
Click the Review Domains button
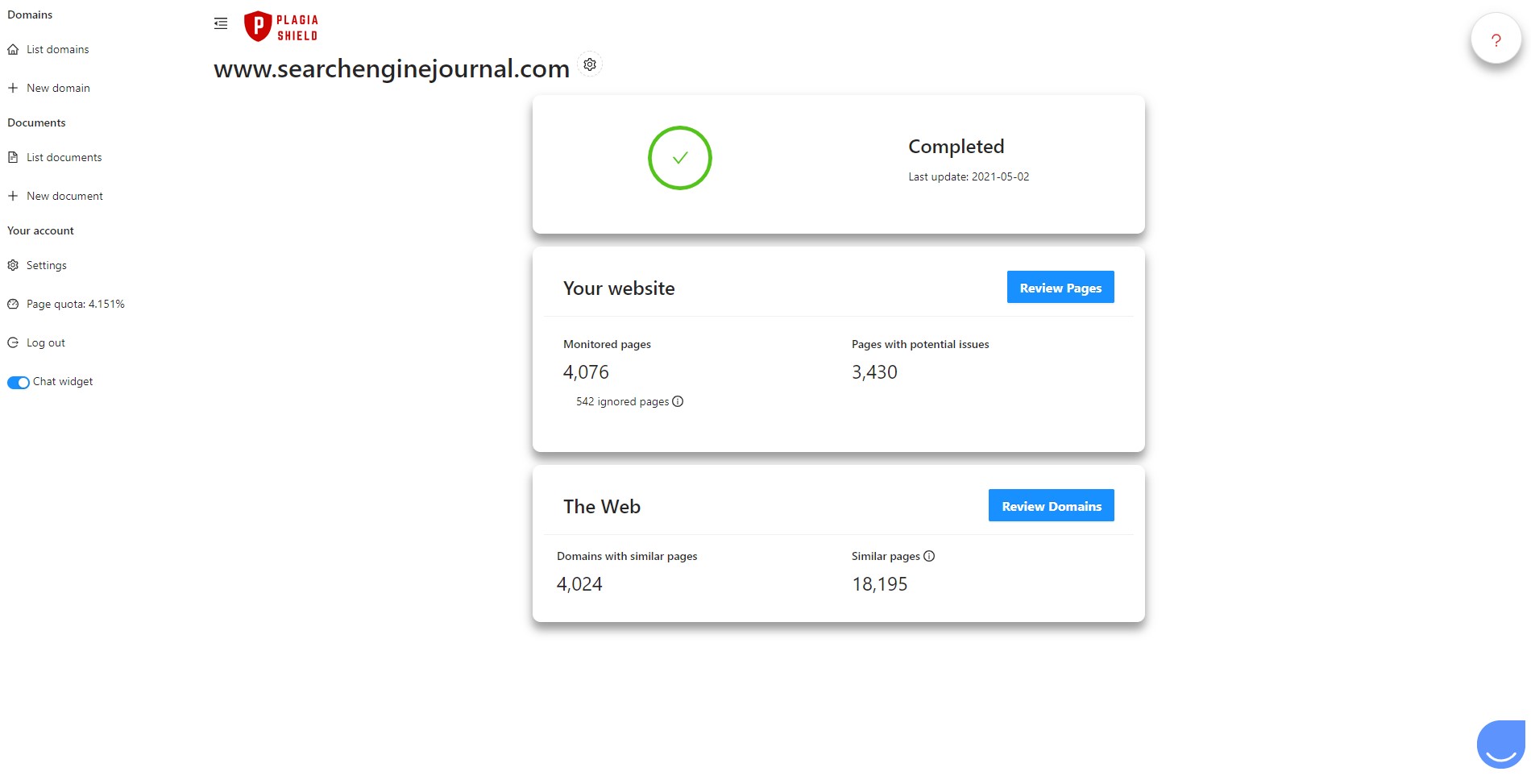click(x=1051, y=505)
